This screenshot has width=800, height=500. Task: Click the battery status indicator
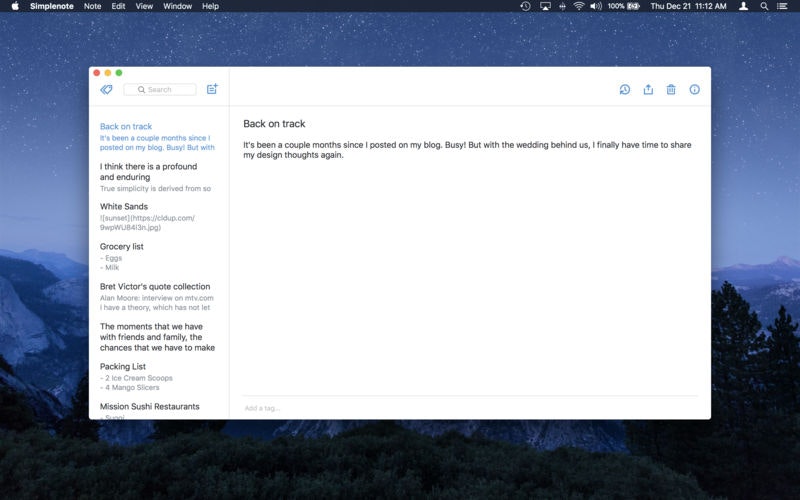coord(623,6)
